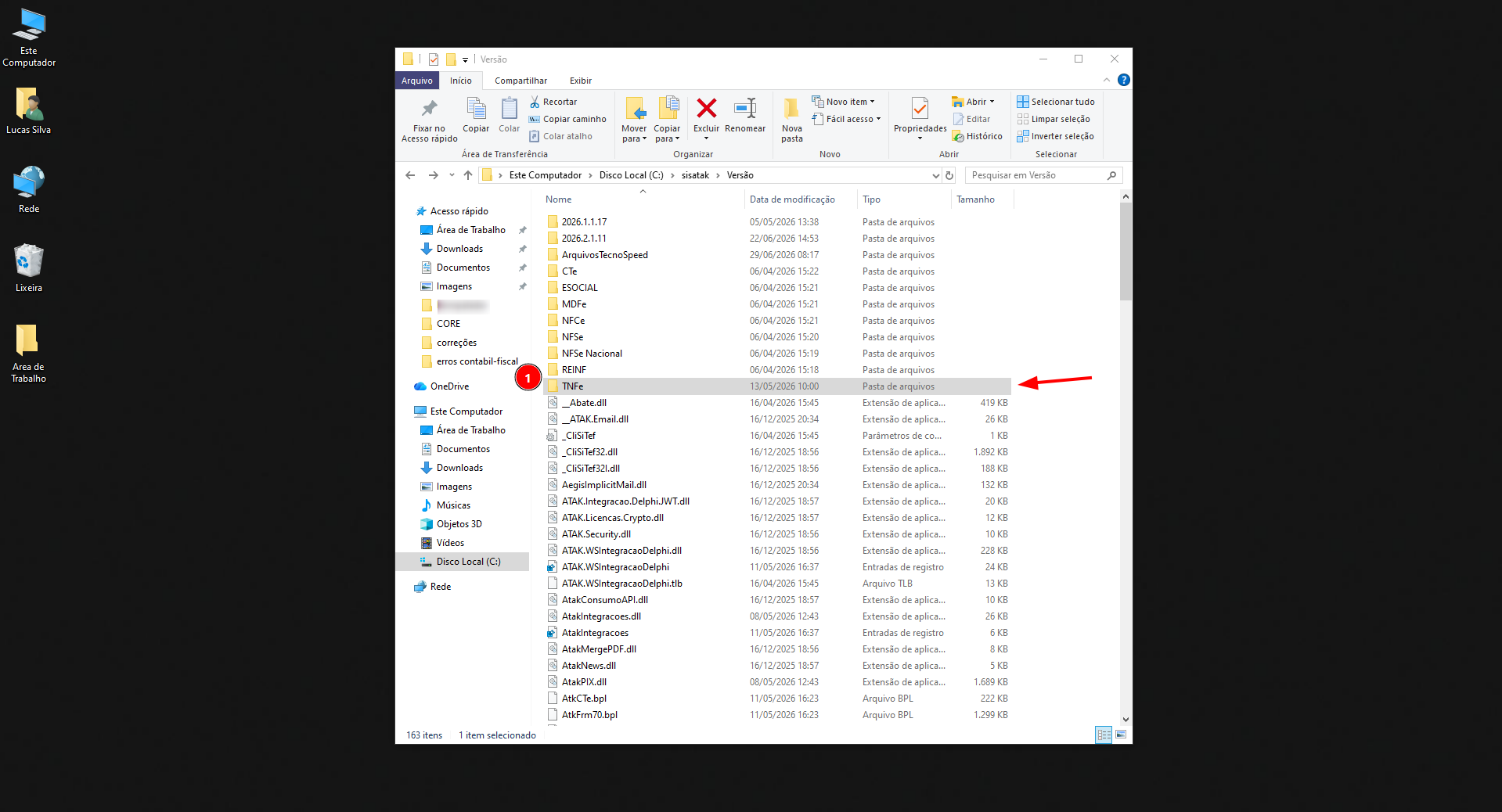Go back with the left arrow
The width and height of the screenshot is (1502, 812).
[x=410, y=175]
